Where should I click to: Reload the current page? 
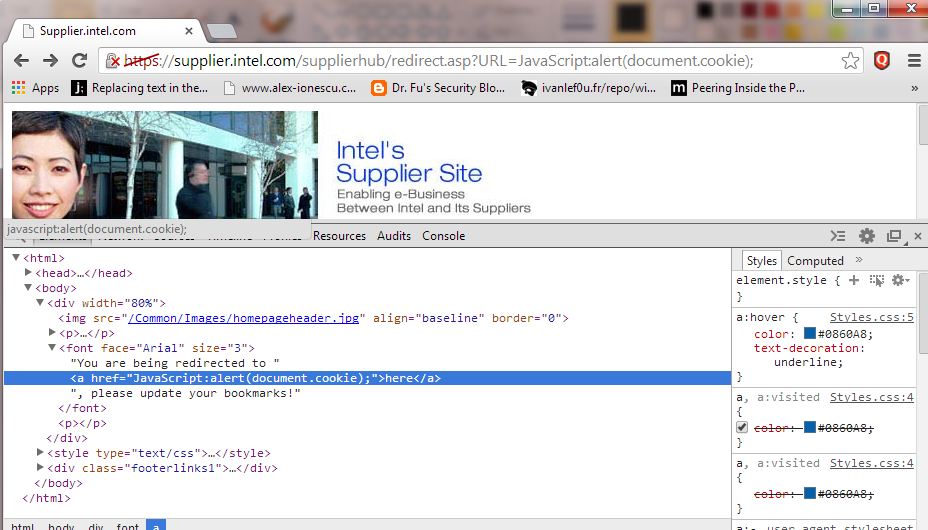[80, 60]
